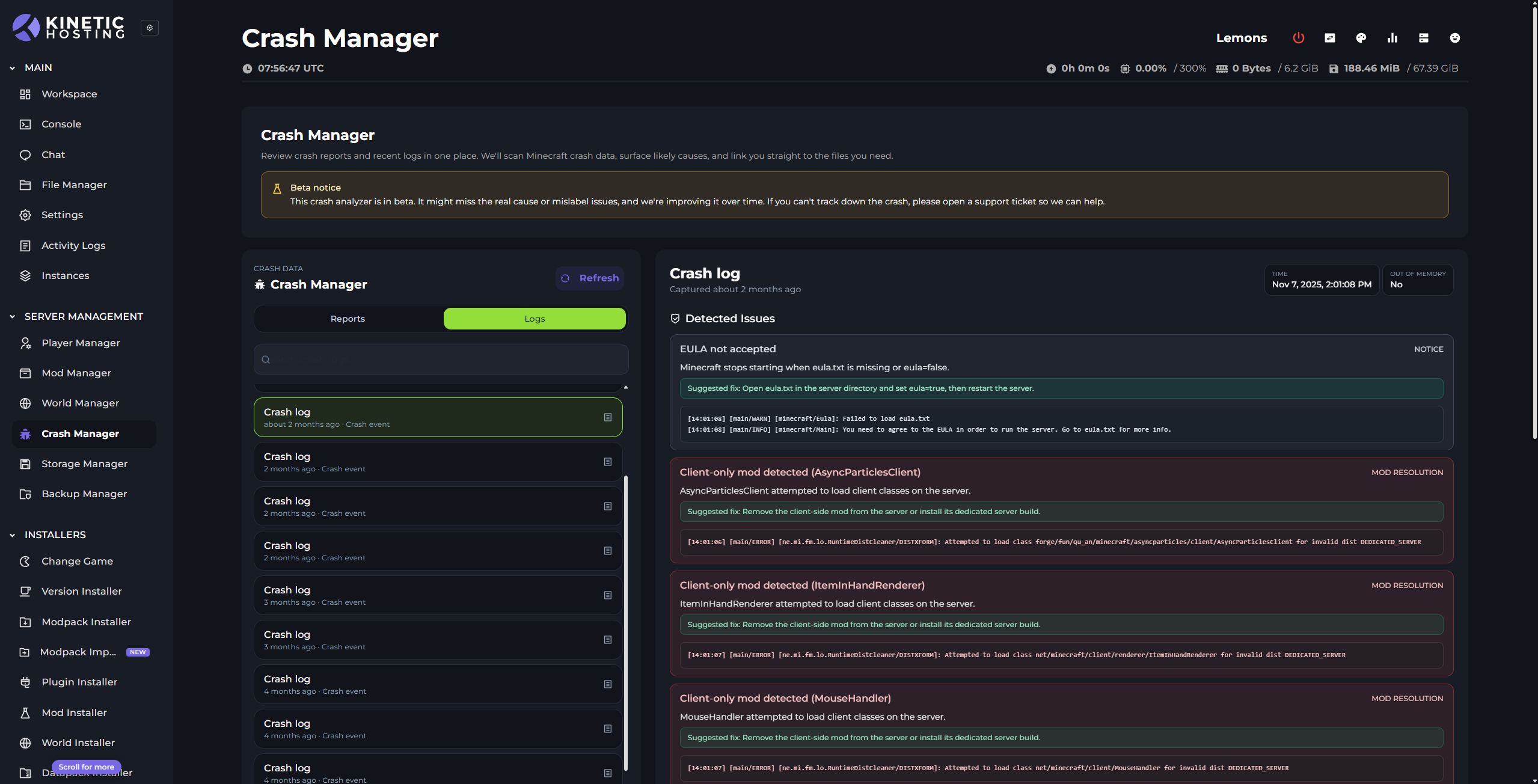Click the Refresh button
Screen dimensions: 1538x784
click(x=590, y=278)
